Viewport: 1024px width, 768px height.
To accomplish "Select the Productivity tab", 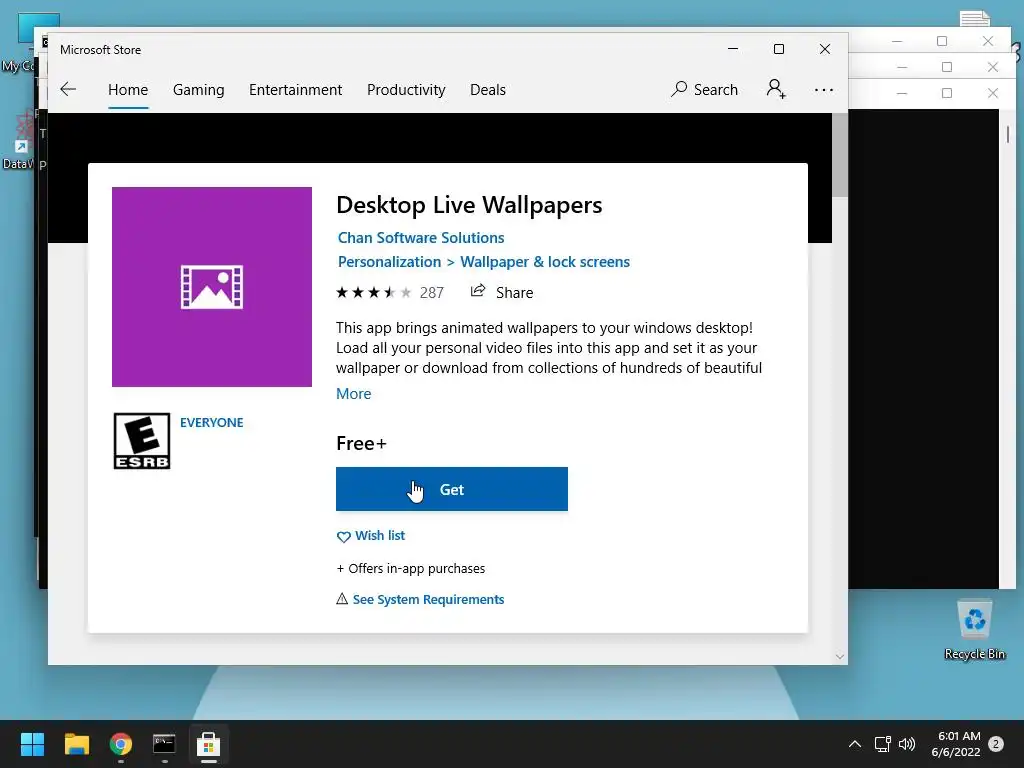I will [406, 89].
